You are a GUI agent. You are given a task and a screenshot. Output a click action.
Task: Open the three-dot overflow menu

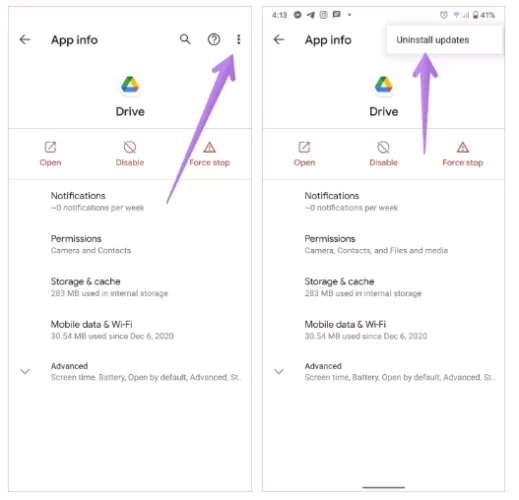tap(238, 40)
